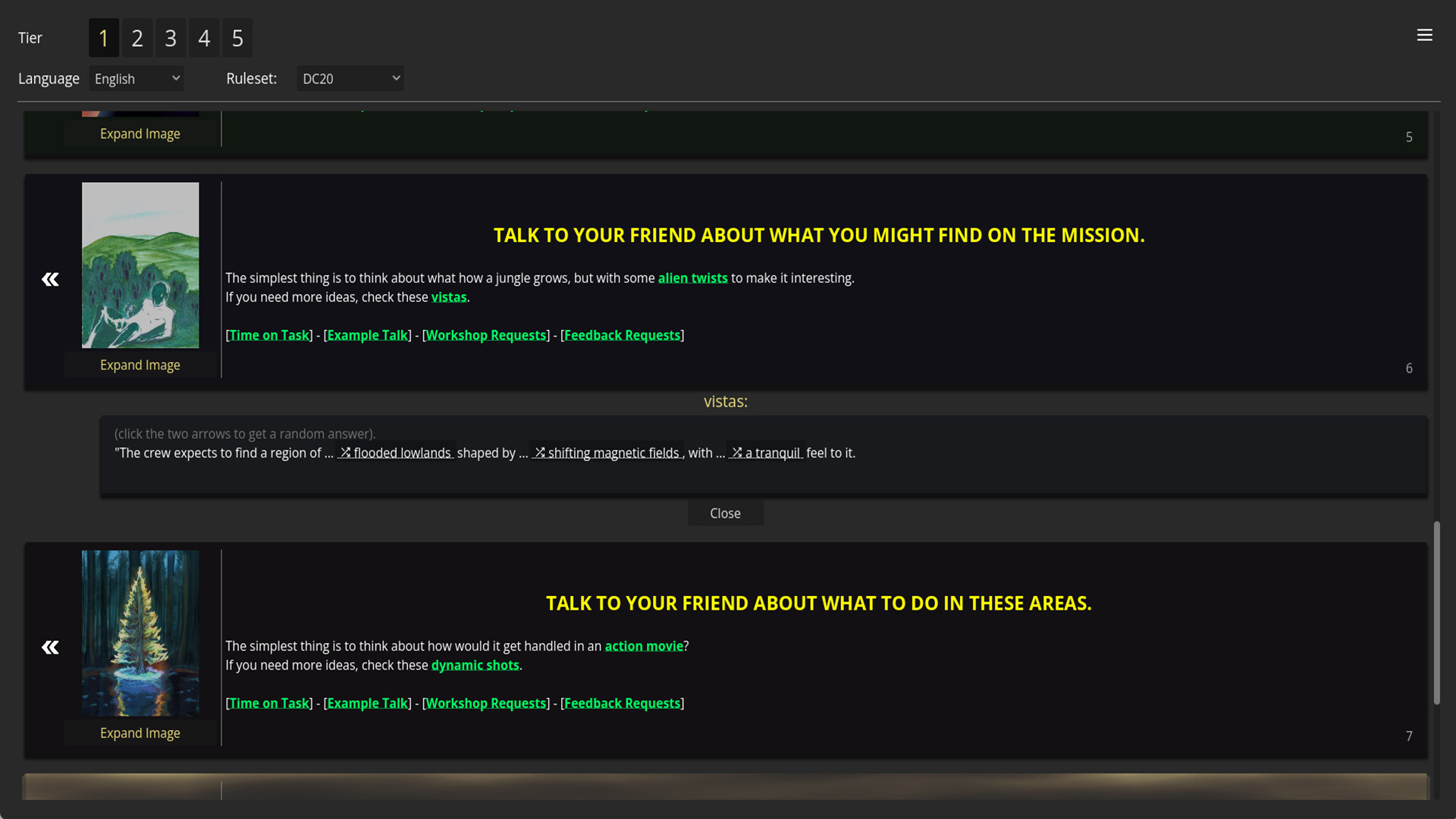Image resolution: width=1456 pixels, height=819 pixels.
Task: Shuffle the 'a tranquil' random answer
Action: click(766, 453)
